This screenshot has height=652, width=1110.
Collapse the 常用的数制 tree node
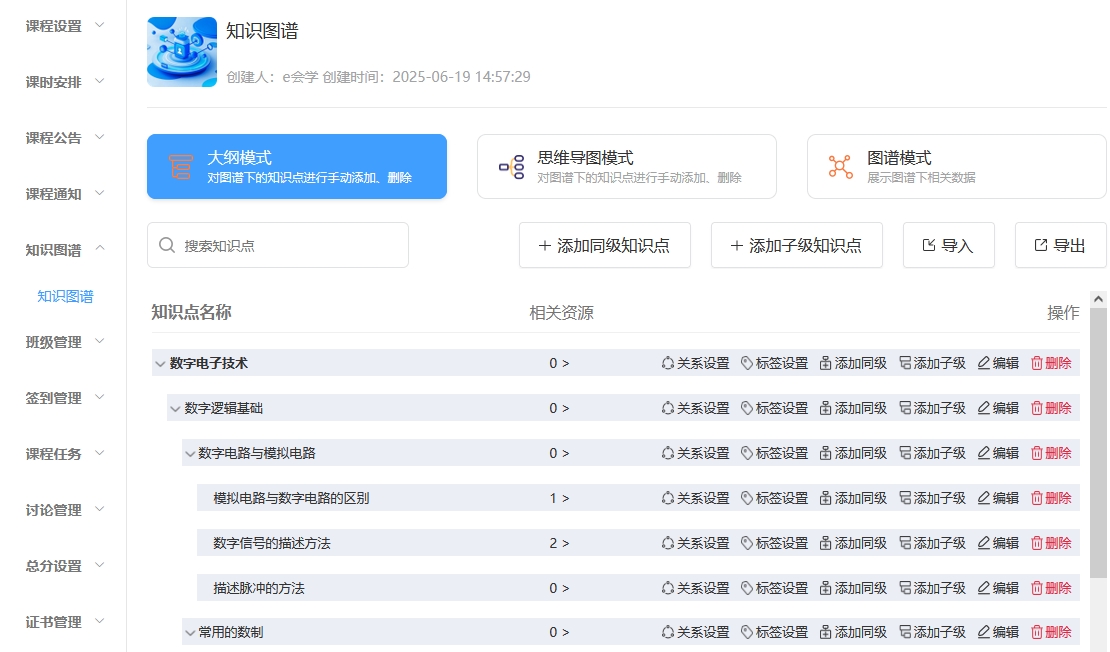pos(190,633)
